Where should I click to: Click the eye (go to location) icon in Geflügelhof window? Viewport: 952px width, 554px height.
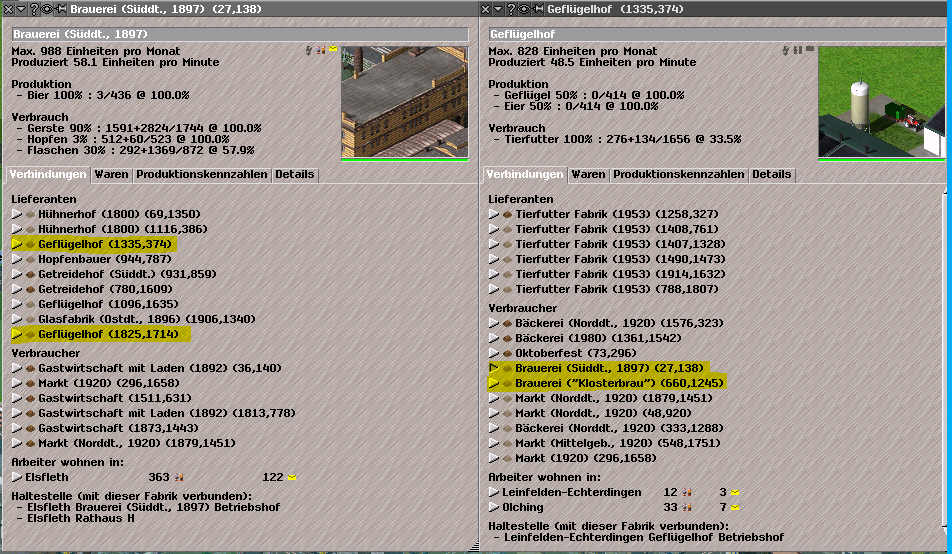pyautogui.click(x=524, y=8)
